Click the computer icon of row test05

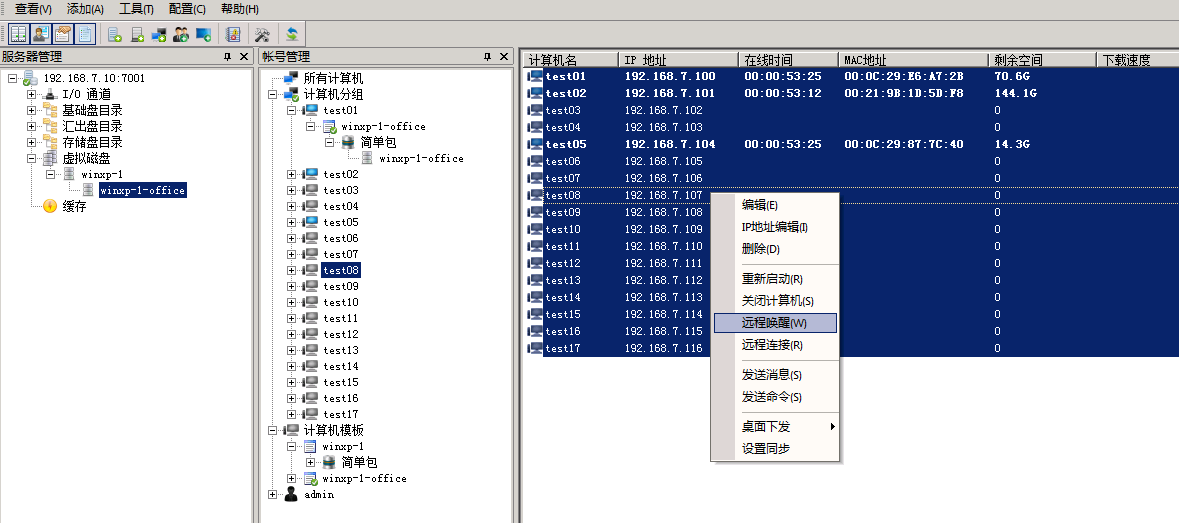coord(535,144)
